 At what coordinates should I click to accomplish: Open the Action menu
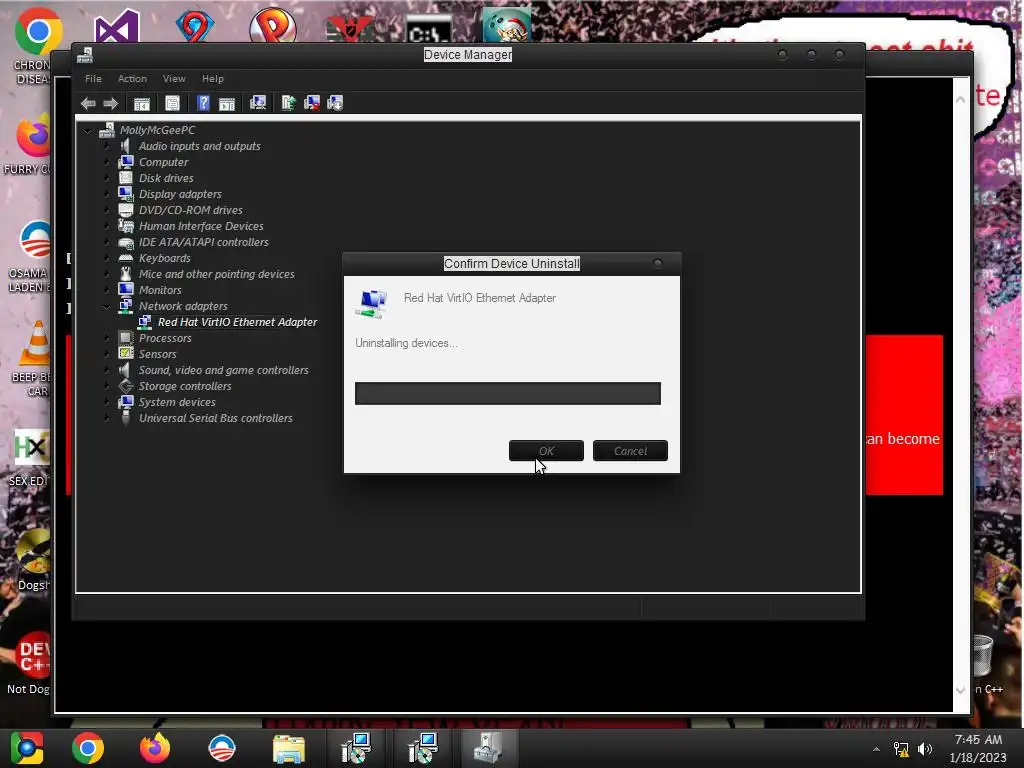(x=132, y=78)
